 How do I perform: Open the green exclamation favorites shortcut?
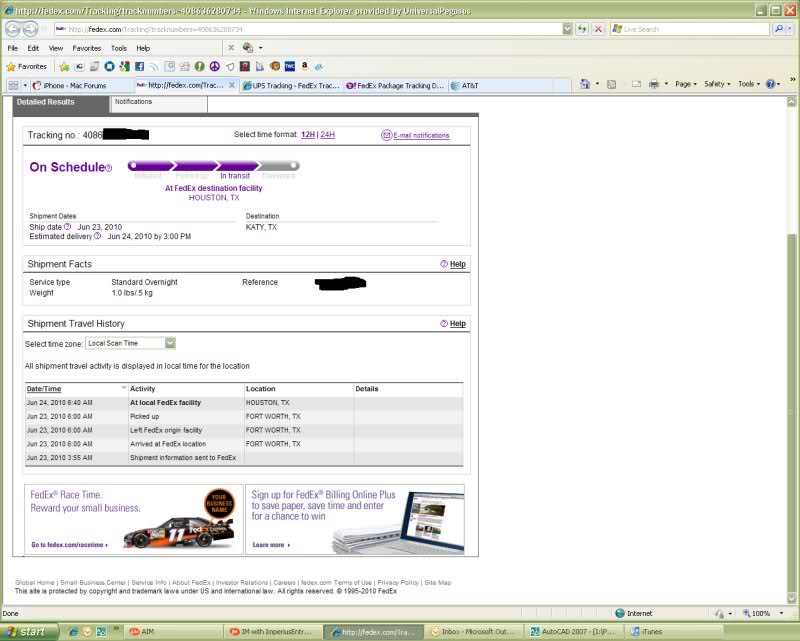199,66
